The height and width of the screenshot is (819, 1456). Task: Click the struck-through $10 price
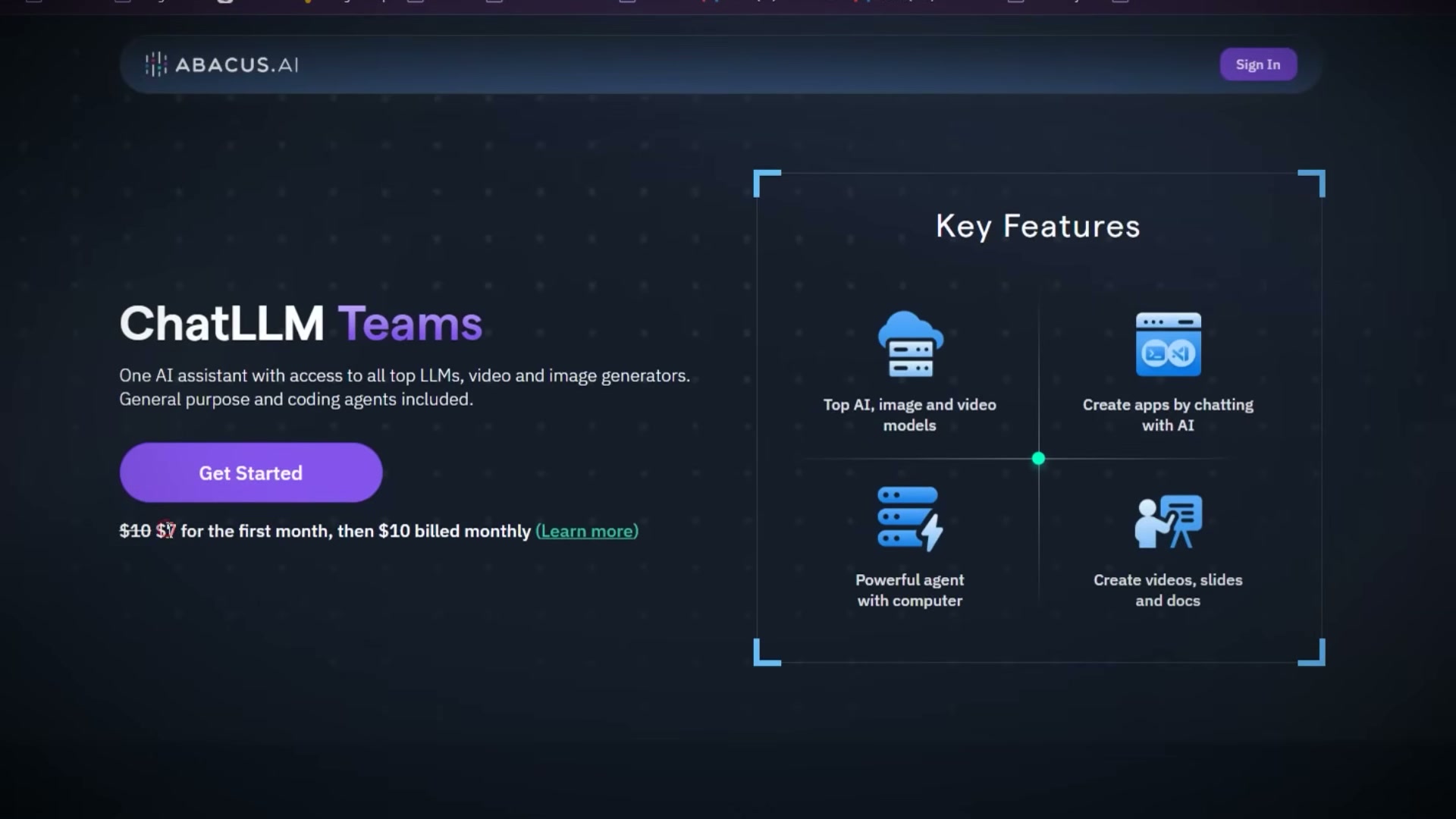coord(135,531)
